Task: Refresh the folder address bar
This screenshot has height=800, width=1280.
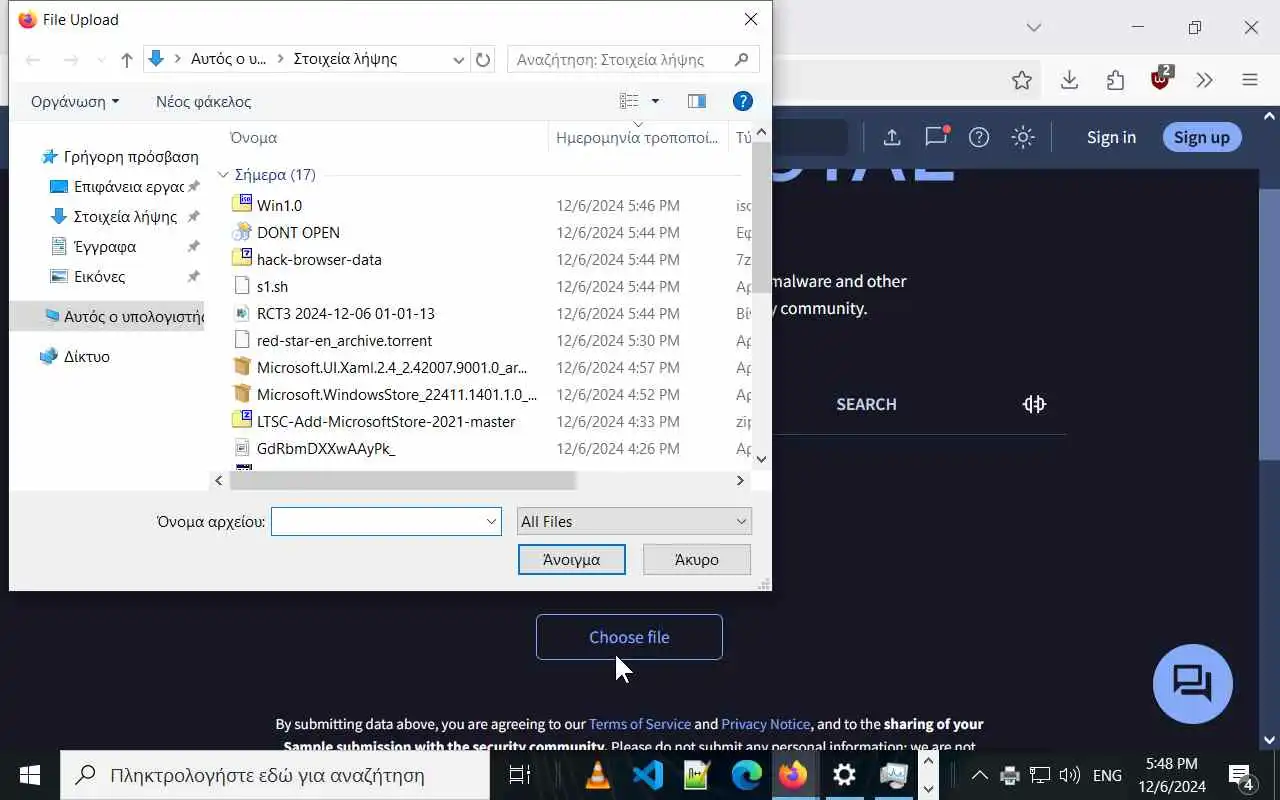Action: coord(483,60)
